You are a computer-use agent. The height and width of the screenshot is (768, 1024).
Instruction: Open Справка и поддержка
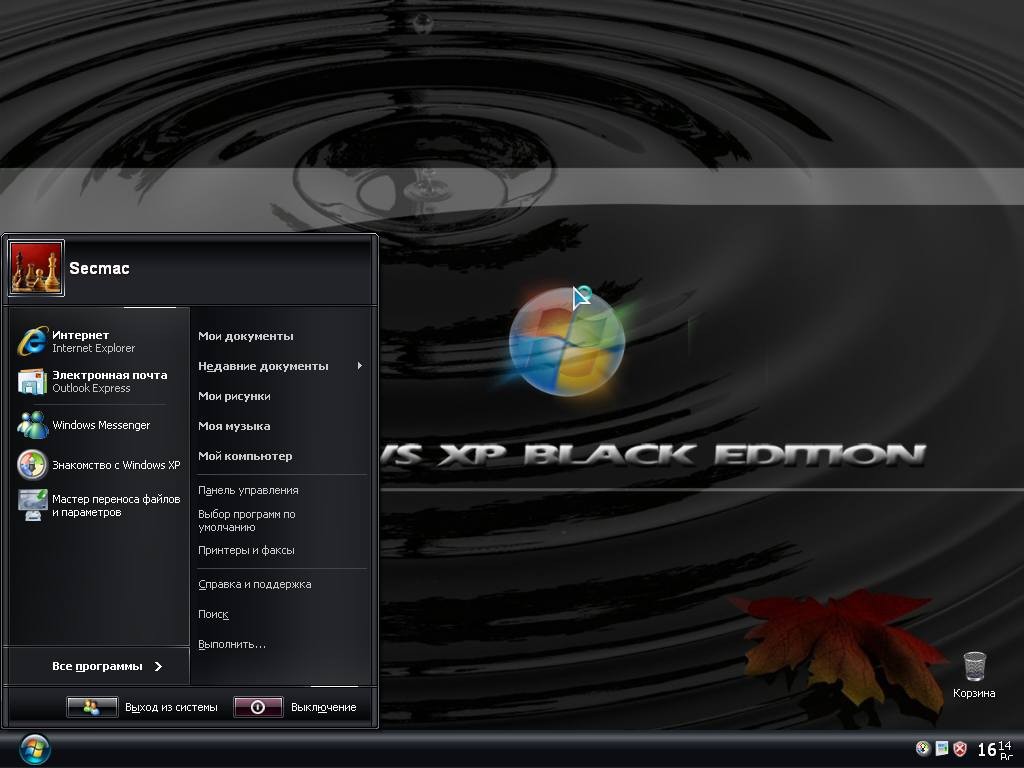point(255,584)
